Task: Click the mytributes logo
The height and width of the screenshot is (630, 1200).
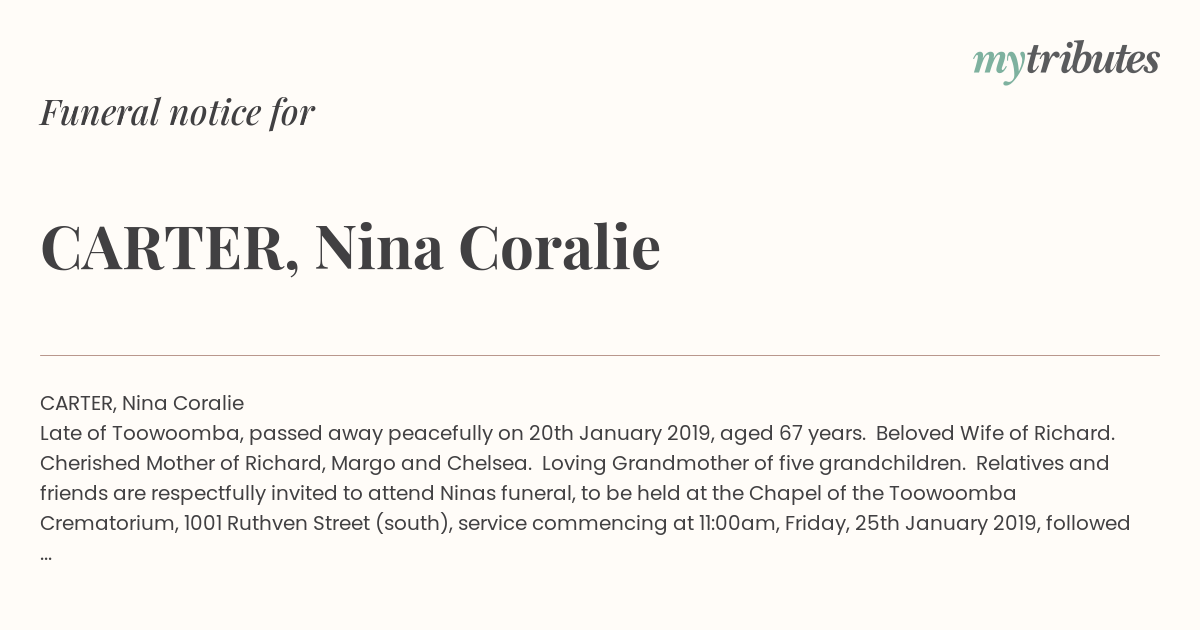Action: click(x=1066, y=60)
